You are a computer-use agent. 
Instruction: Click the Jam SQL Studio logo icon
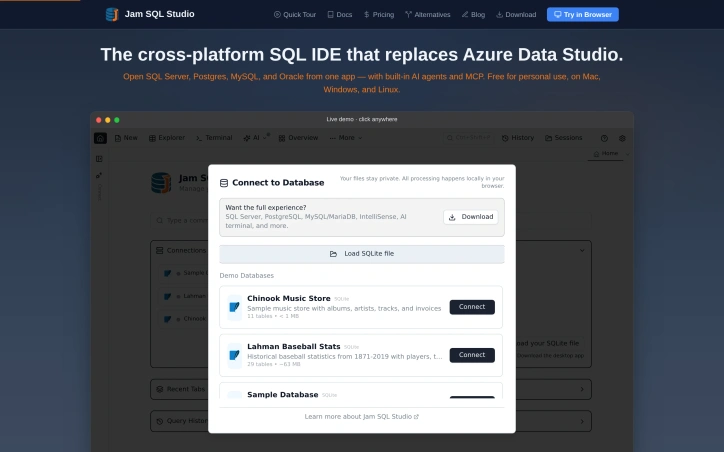tap(112, 14)
